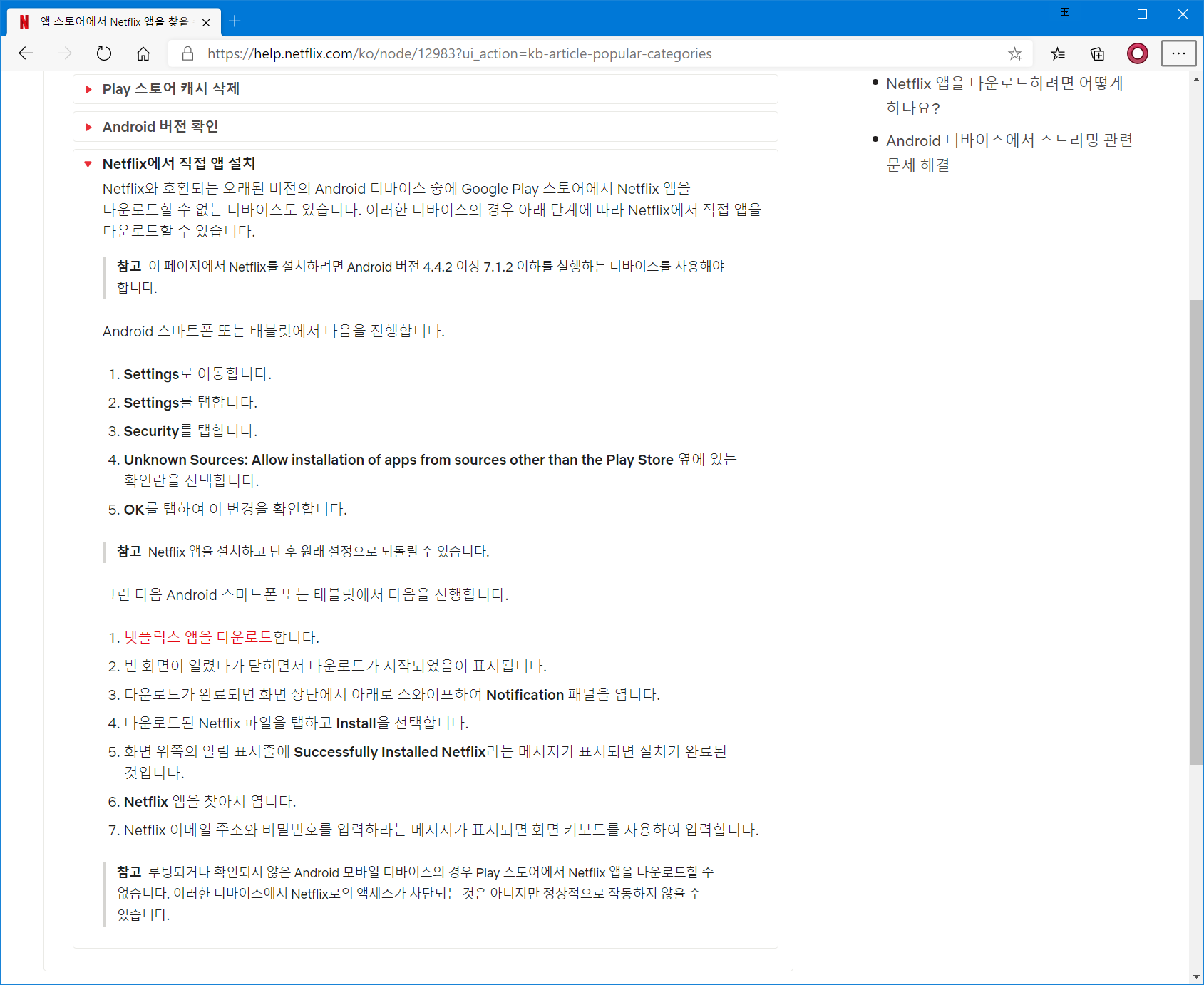Click the note about Android 4.4.2 version
The width and height of the screenshot is (1204, 985).
tap(421, 277)
